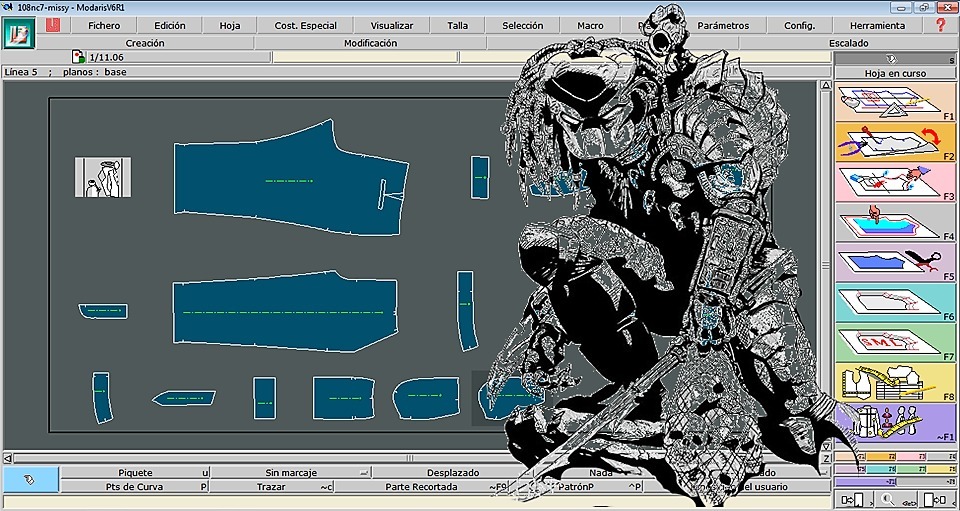This screenshot has width=960, height=511.
Task: Open the Visualizar menu
Action: 392,26
